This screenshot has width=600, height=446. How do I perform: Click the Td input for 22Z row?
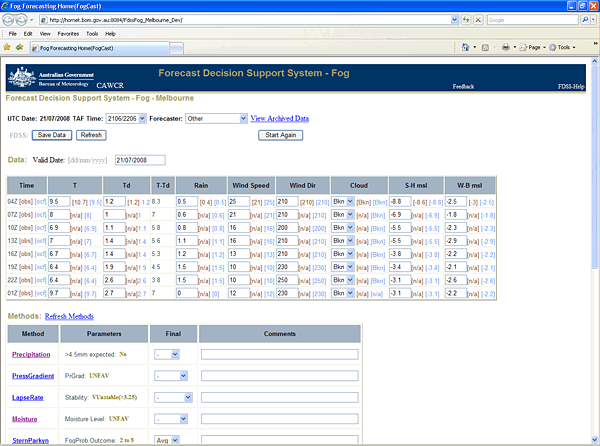point(114,280)
